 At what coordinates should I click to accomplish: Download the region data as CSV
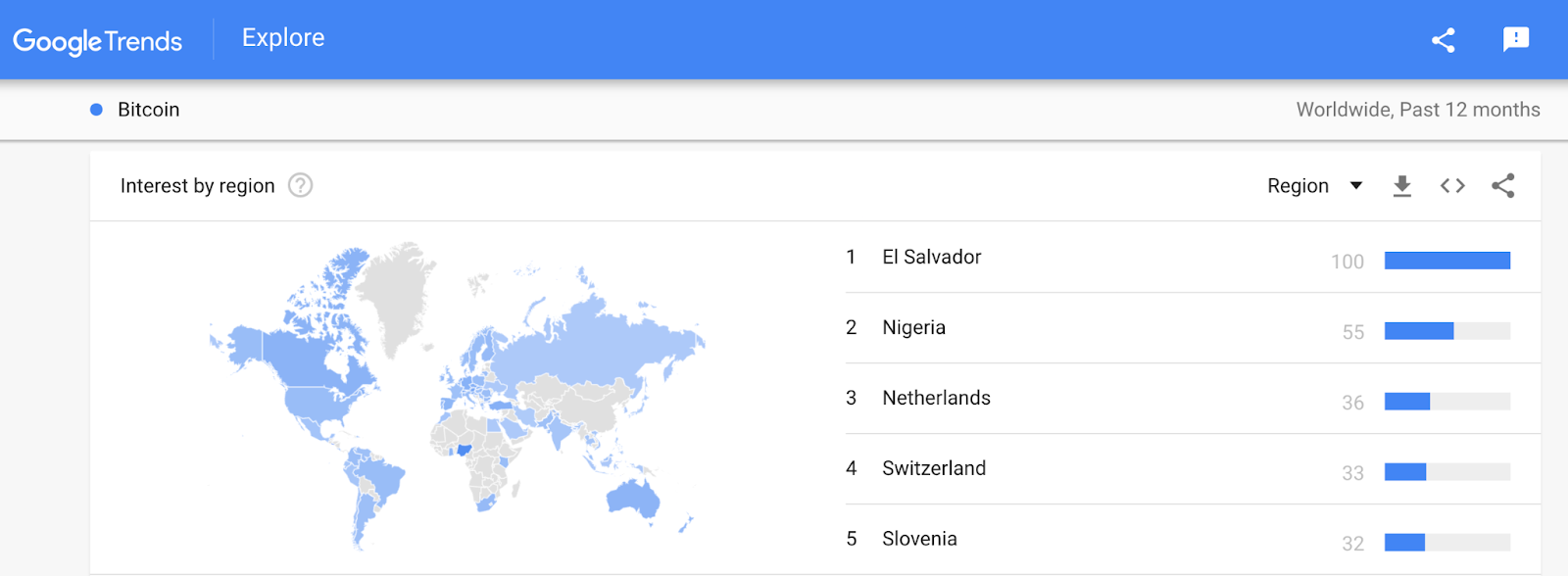coord(1402,186)
